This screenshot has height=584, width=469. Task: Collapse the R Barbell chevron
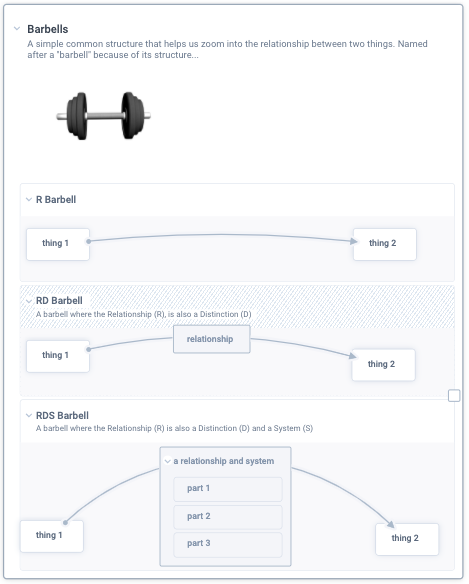tap(29, 200)
